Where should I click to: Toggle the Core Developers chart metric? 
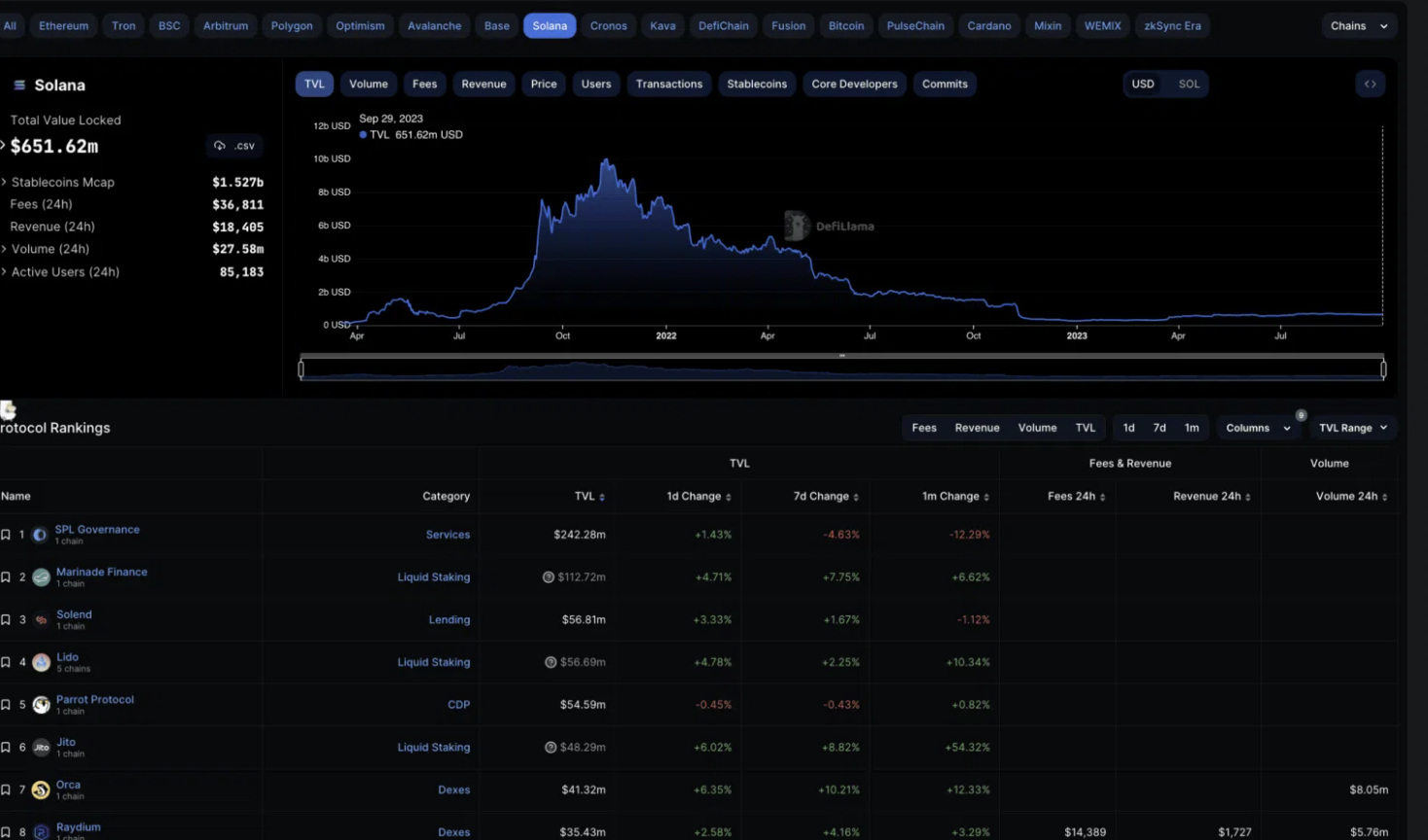point(855,85)
